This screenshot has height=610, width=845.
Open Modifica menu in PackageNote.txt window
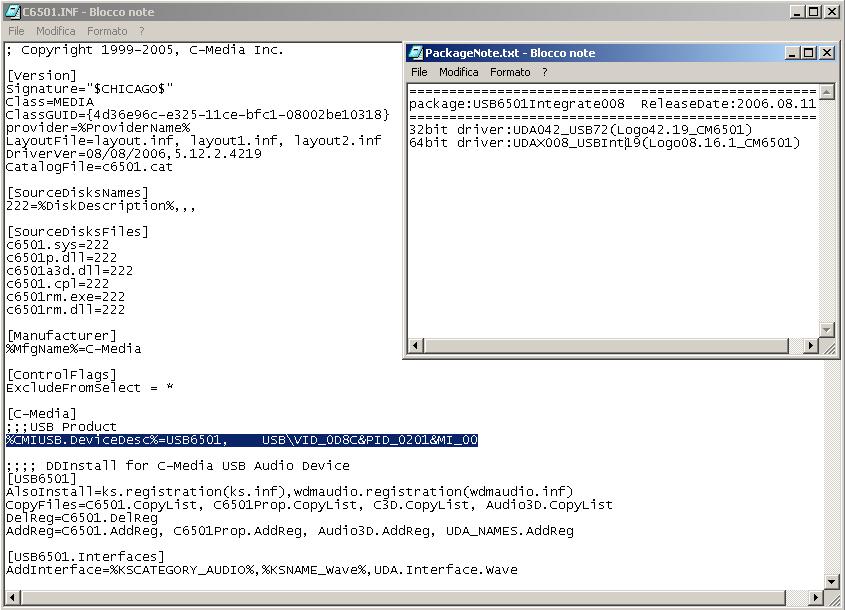coord(459,72)
